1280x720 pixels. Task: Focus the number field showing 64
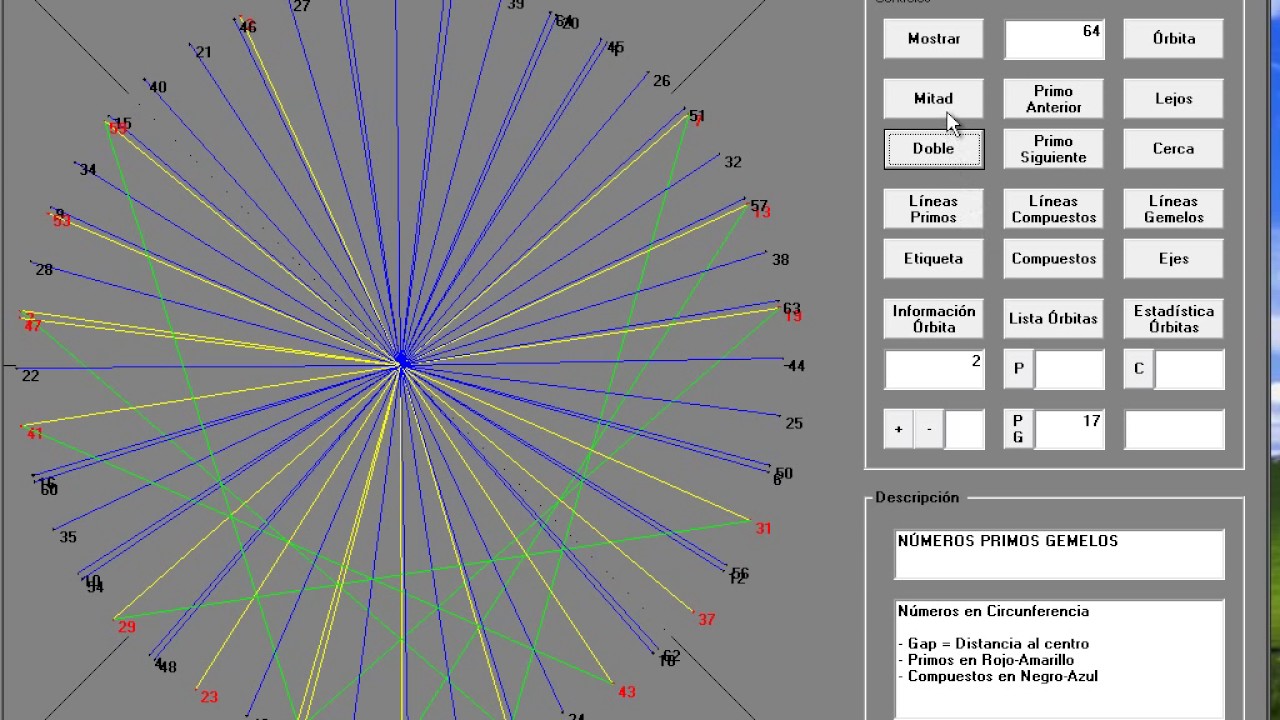pyautogui.click(x=1054, y=39)
